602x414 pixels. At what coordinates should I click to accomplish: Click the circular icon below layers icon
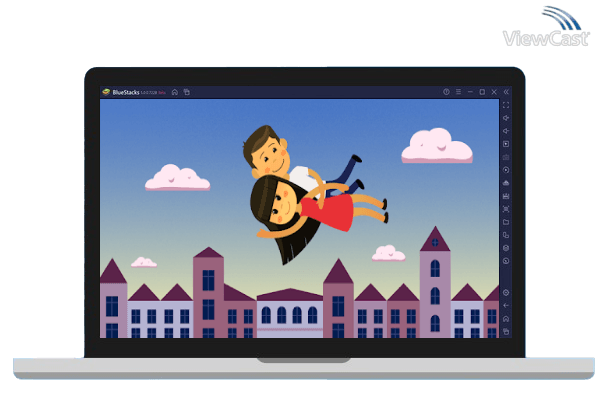pos(506,261)
